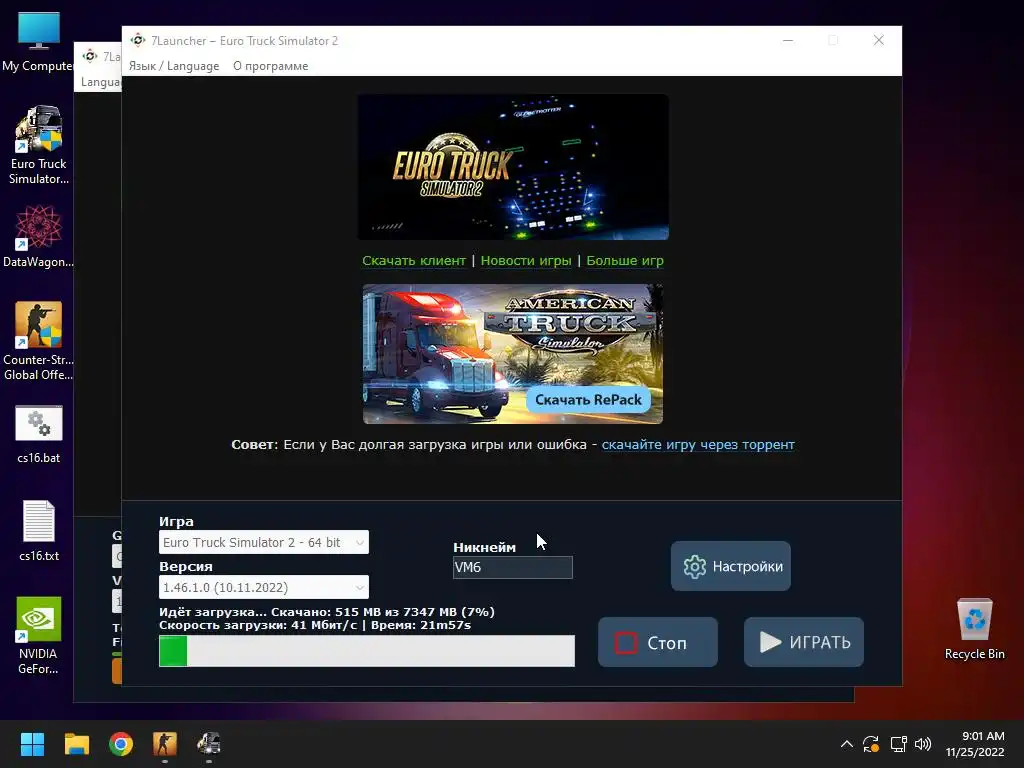Click the sync update tray icon
This screenshot has width=1024, height=768.
pos(871,744)
